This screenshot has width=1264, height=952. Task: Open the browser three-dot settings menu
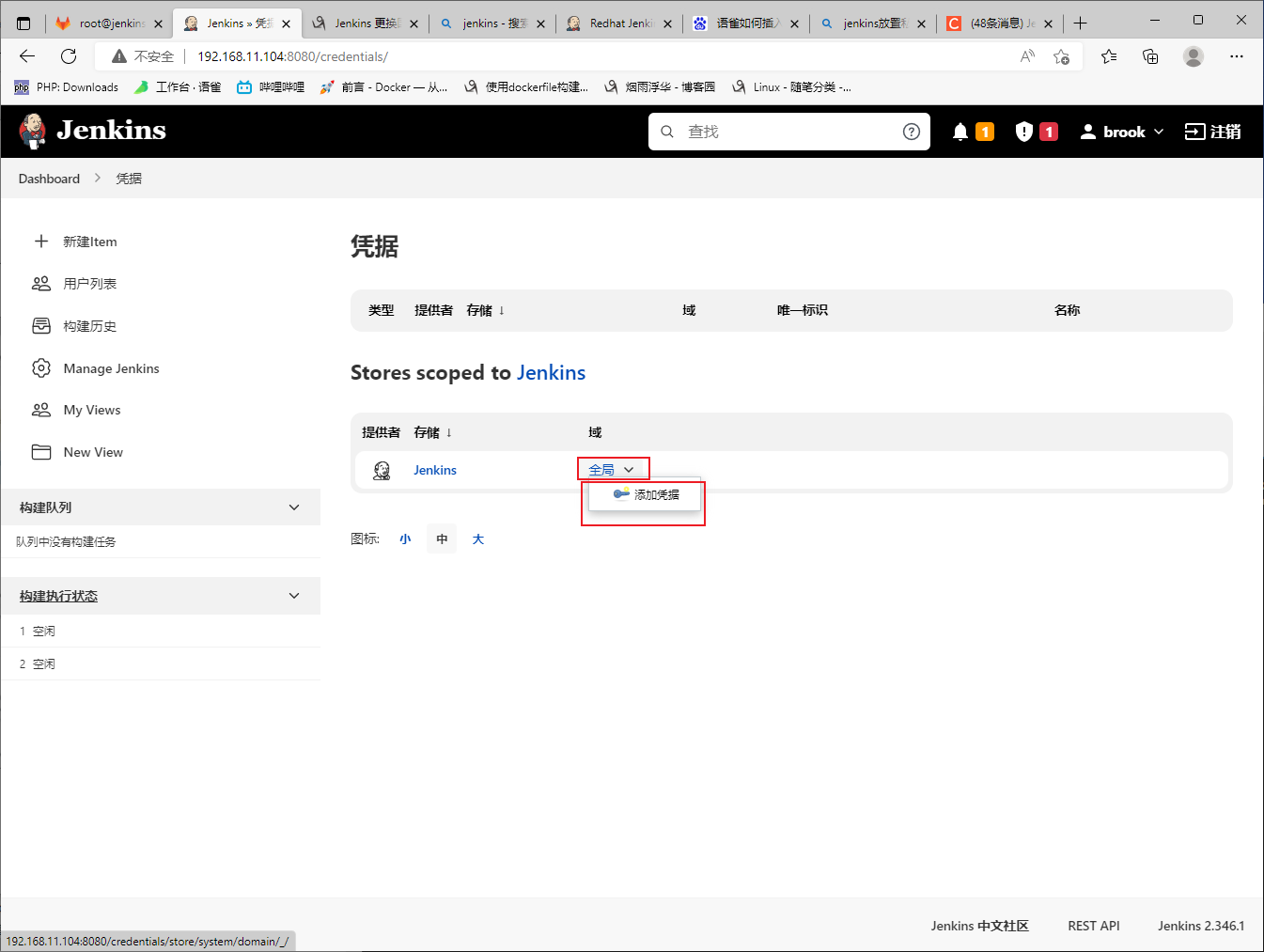[1237, 56]
